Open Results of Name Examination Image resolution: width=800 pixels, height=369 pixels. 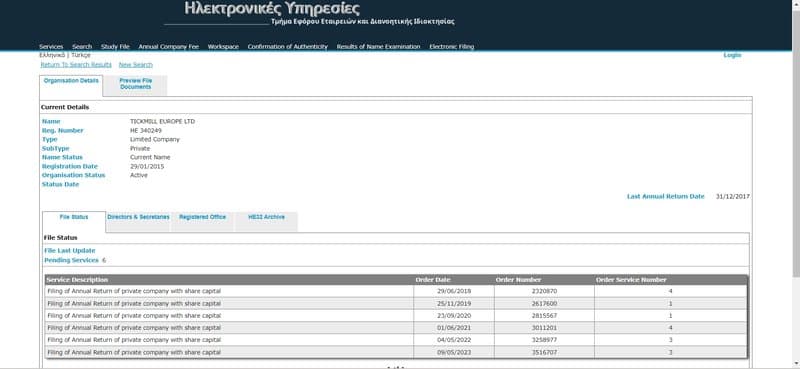[378, 46]
